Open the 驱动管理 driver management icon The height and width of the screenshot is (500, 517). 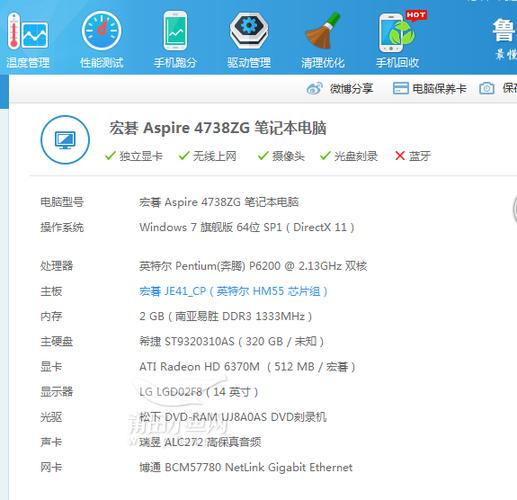click(x=249, y=31)
